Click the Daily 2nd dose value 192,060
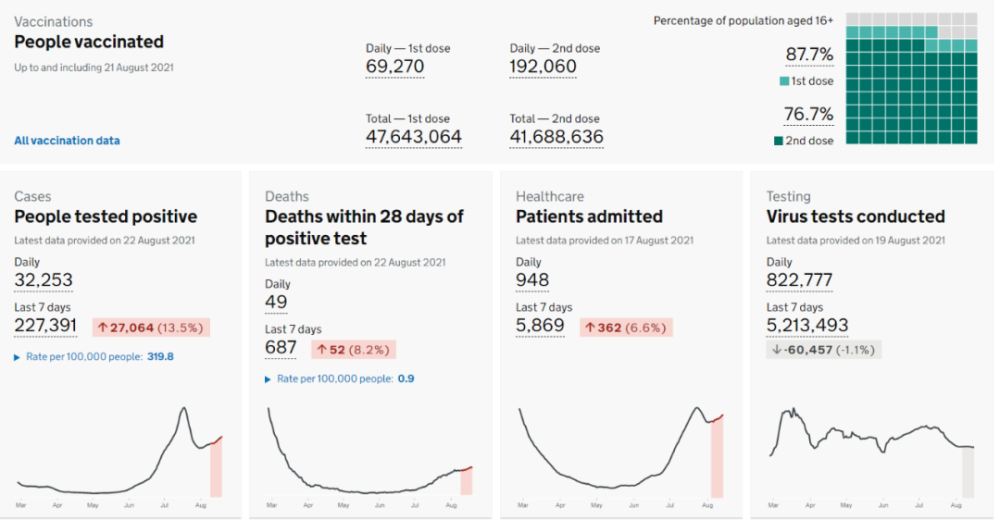Screen dimensions: 1000x520 543,66
